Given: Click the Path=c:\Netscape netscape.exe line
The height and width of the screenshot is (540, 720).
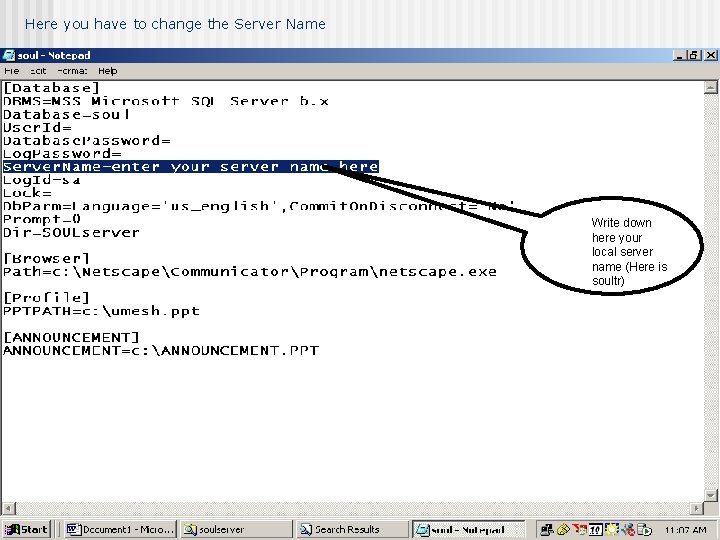Looking at the screenshot, I should 250,272.
